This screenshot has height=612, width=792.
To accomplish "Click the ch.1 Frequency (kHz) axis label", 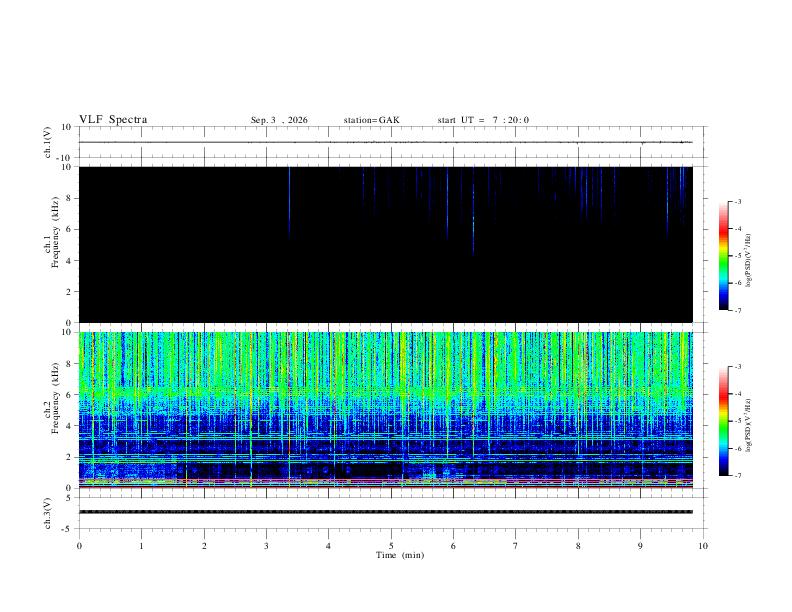I will pyautogui.click(x=51, y=233).
